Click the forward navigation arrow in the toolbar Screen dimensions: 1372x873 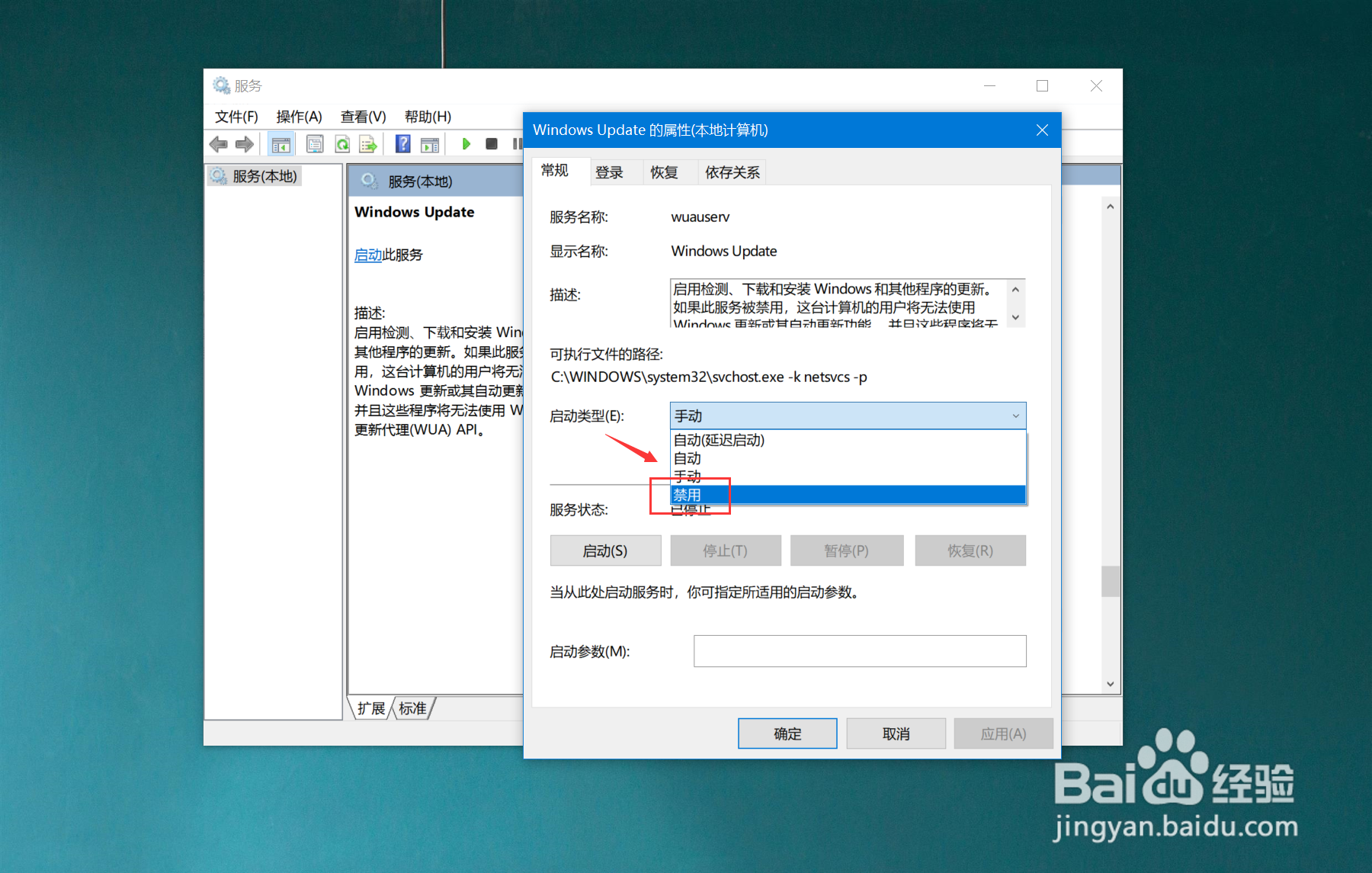click(x=244, y=143)
